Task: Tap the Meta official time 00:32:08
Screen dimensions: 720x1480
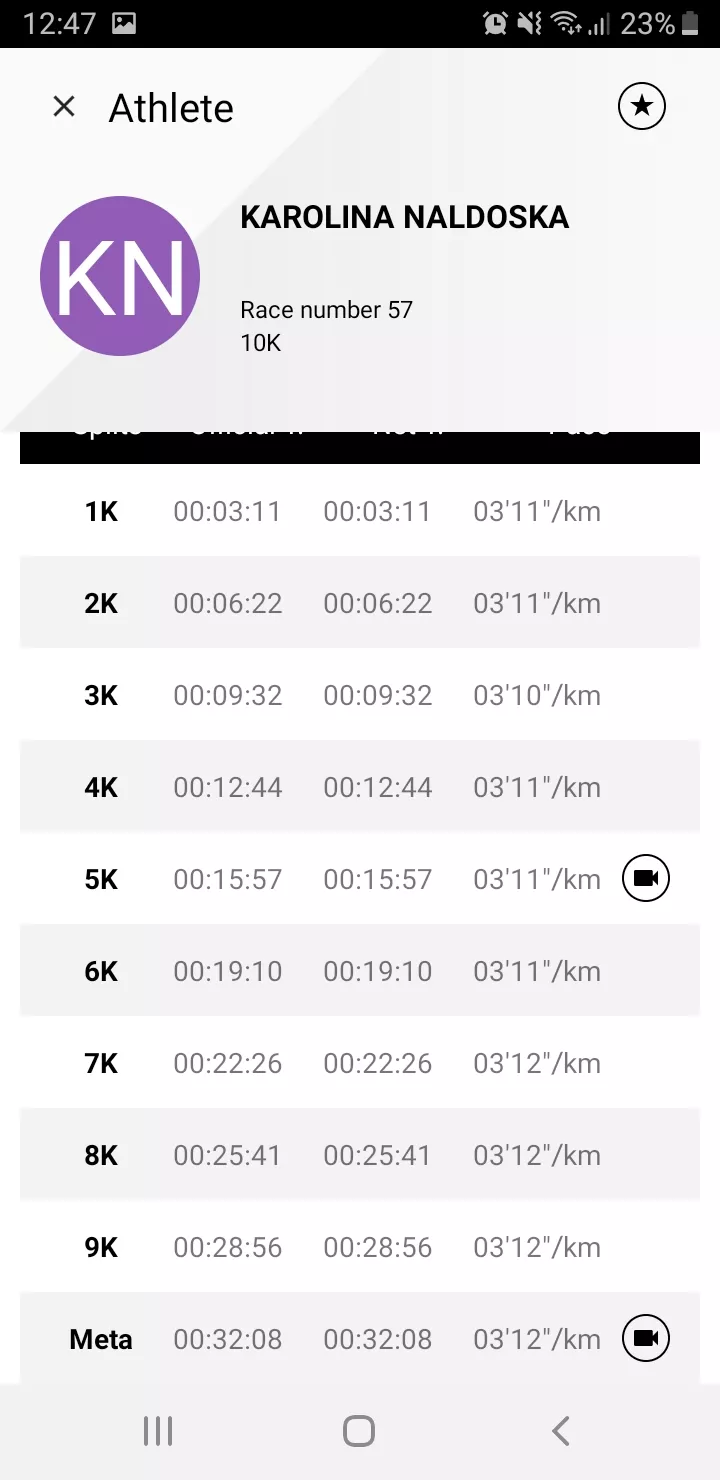Action: click(x=228, y=1340)
